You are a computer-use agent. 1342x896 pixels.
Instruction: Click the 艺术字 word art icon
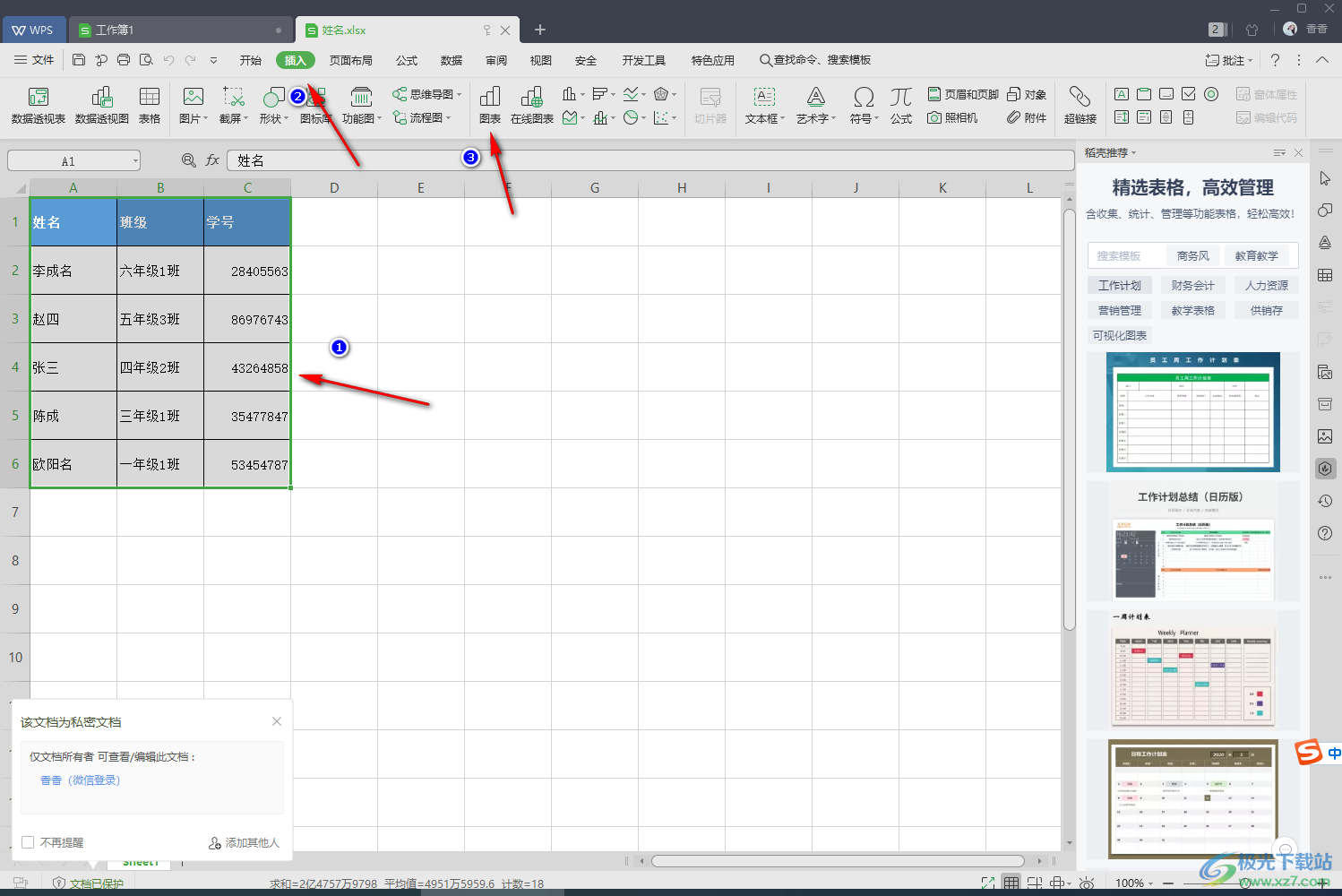pyautogui.click(x=815, y=106)
